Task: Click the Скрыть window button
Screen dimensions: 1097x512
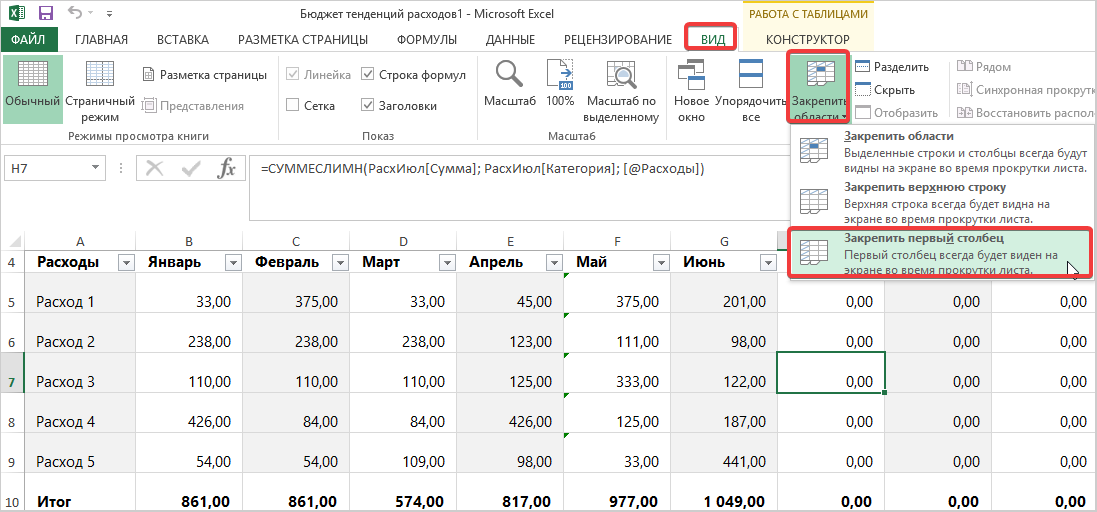Action: 885,90
